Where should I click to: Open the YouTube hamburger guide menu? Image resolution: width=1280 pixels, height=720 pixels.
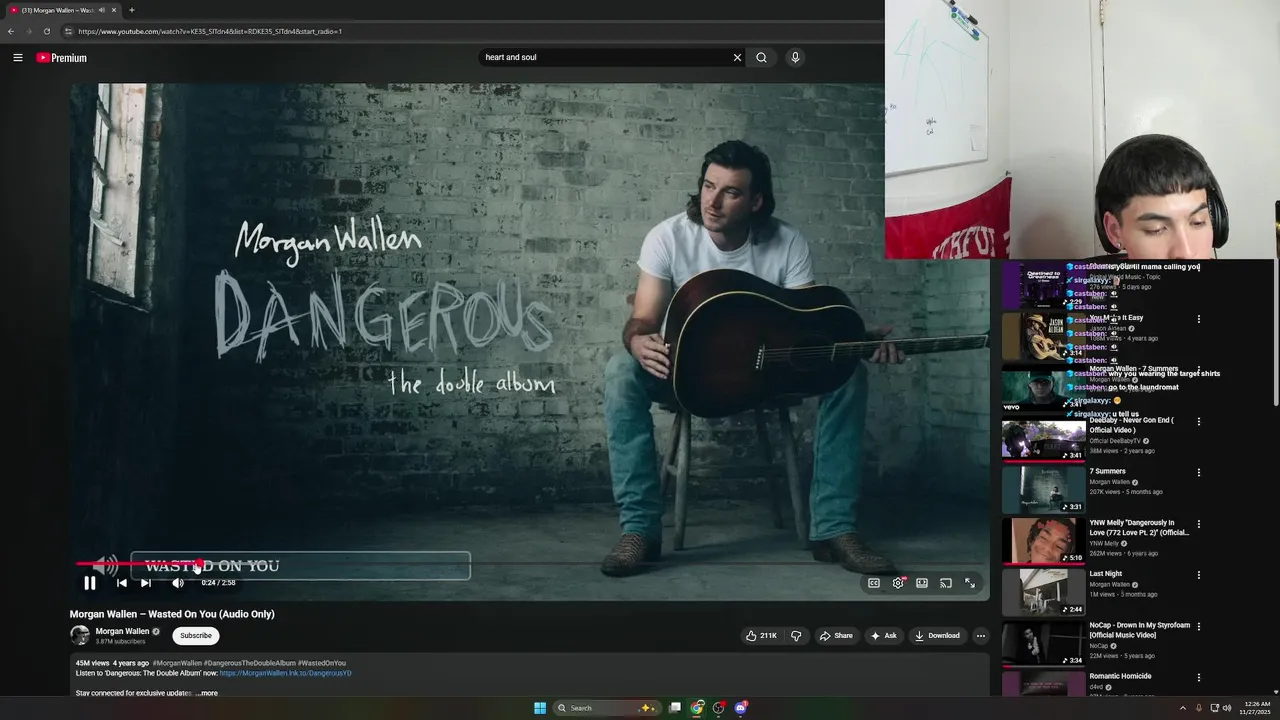pyautogui.click(x=17, y=57)
